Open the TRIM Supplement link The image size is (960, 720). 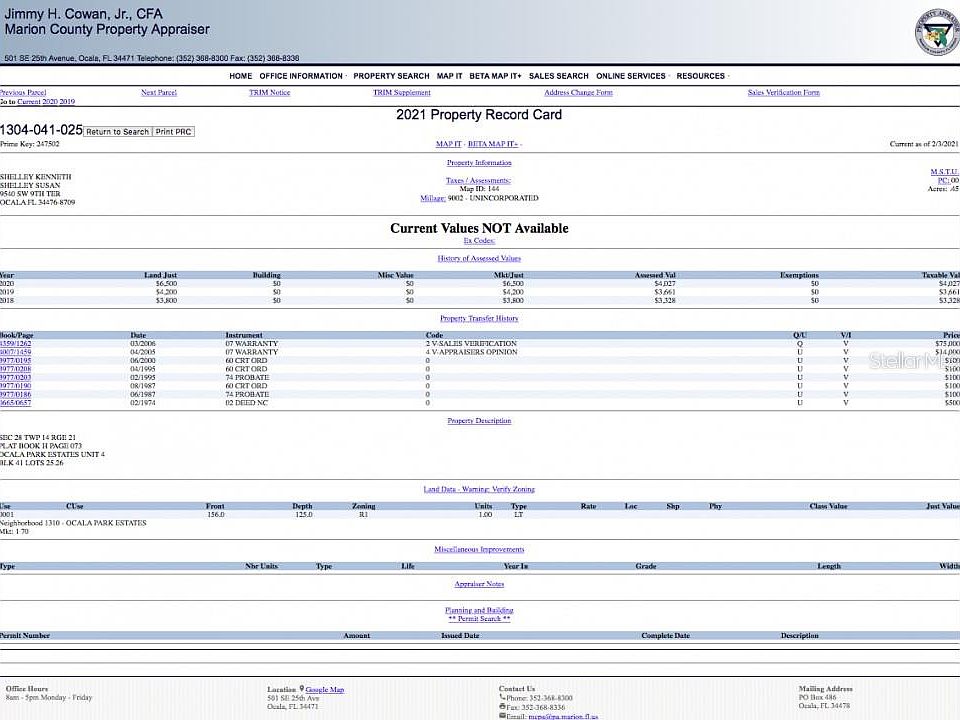(402, 92)
